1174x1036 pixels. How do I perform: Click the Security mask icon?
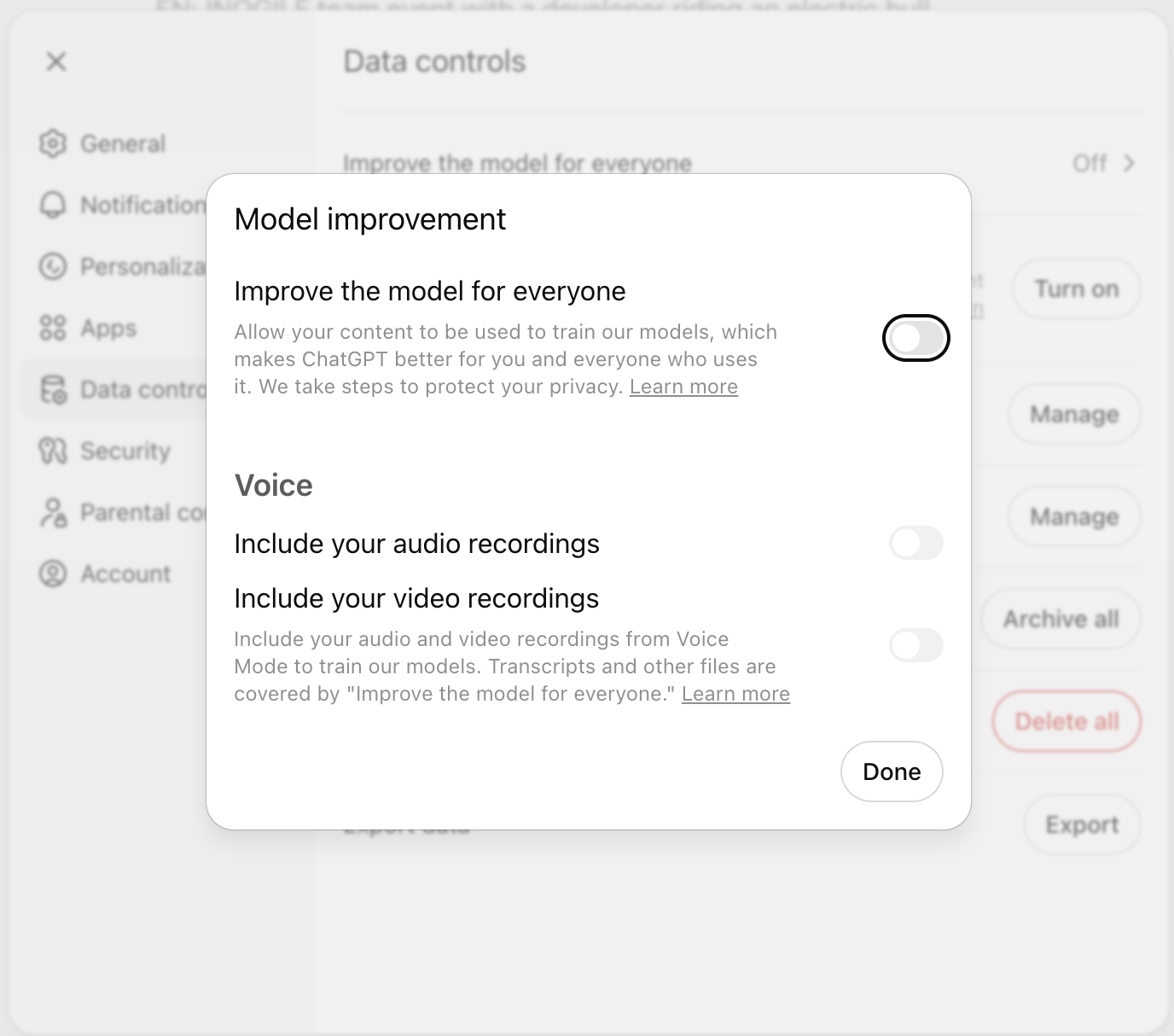[x=53, y=451]
